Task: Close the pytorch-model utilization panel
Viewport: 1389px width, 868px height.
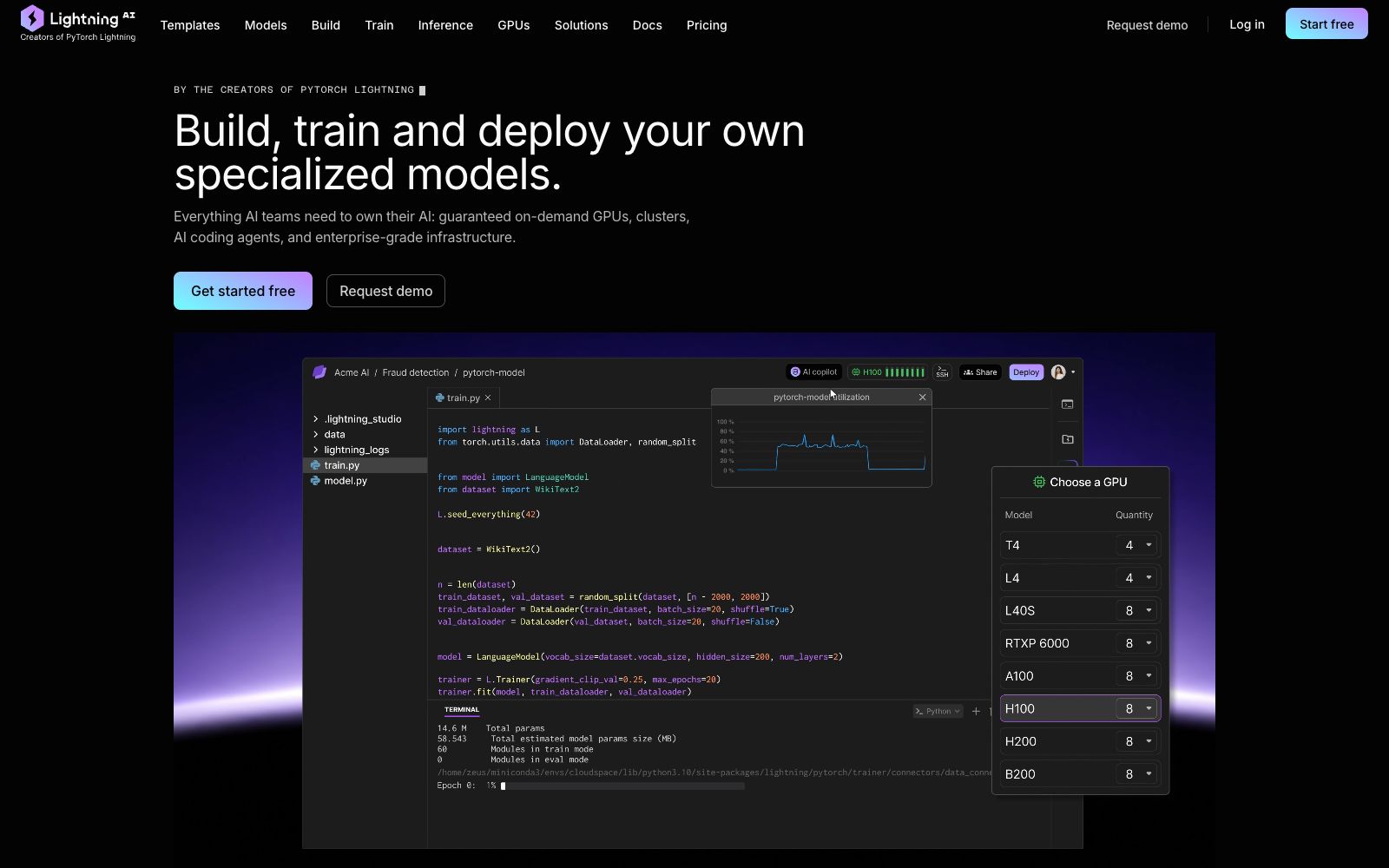Action: pyautogui.click(x=922, y=397)
